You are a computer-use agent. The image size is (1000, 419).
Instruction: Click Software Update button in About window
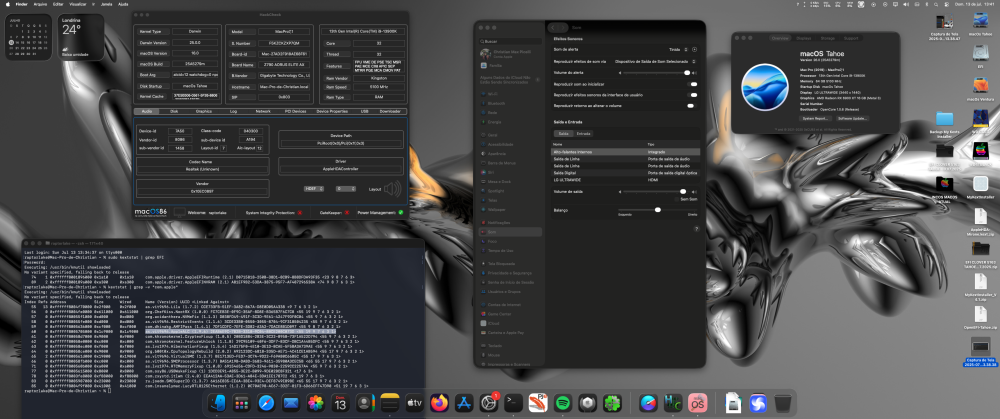pyautogui.click(x=853, y=119)
